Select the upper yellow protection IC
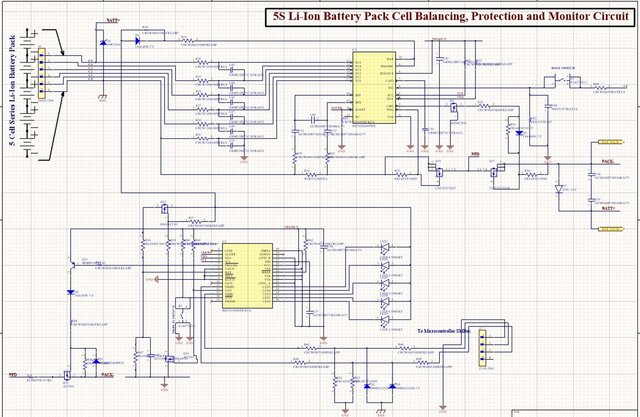The width and height of the screenshot is (640, 417). tap(374, 87)
